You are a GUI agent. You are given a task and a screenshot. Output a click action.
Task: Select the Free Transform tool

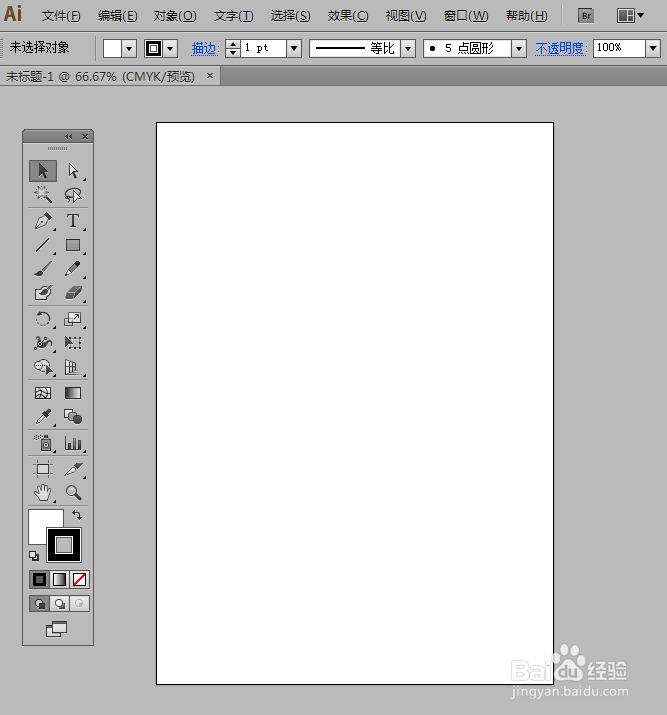click(73, 342)
